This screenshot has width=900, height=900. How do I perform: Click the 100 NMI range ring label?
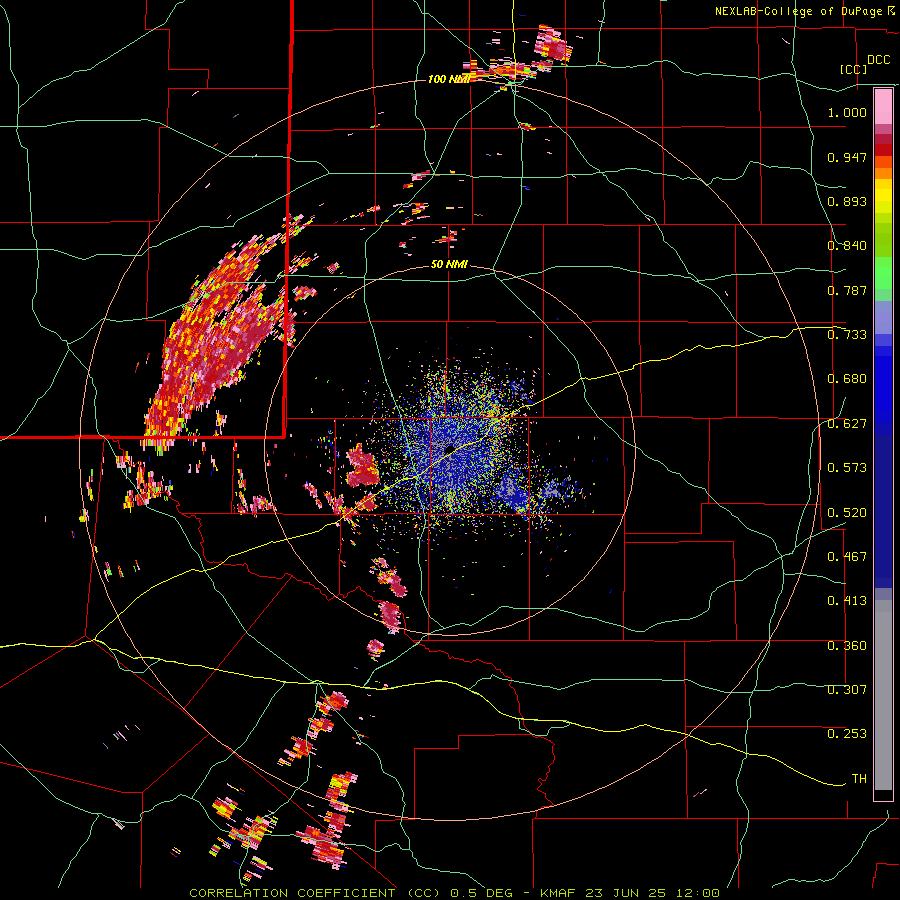pyautogui.click(x=448, y=79)
